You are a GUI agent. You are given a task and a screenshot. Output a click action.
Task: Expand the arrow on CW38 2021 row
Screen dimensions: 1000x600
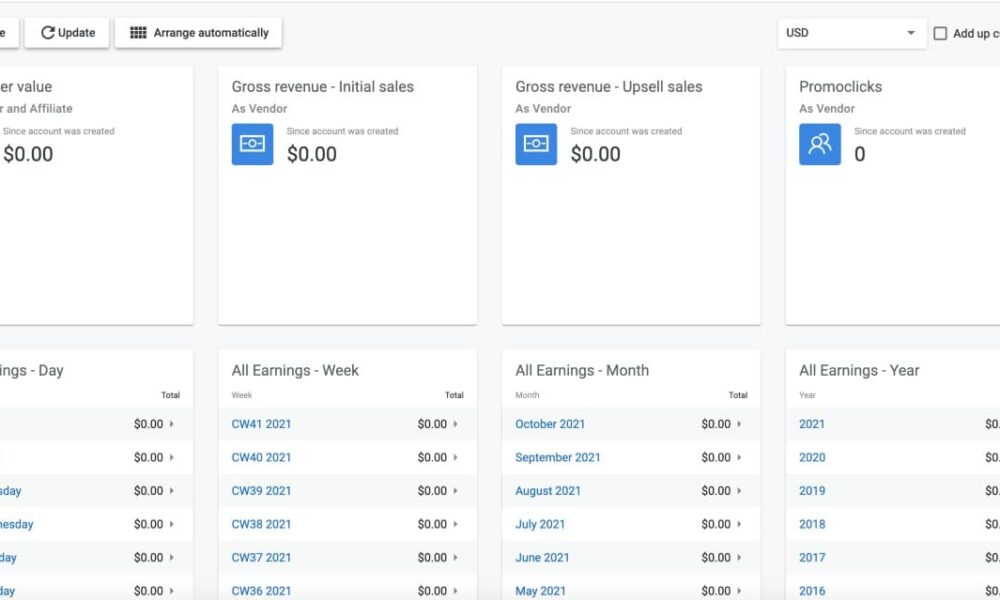click(x=455, y=524)
